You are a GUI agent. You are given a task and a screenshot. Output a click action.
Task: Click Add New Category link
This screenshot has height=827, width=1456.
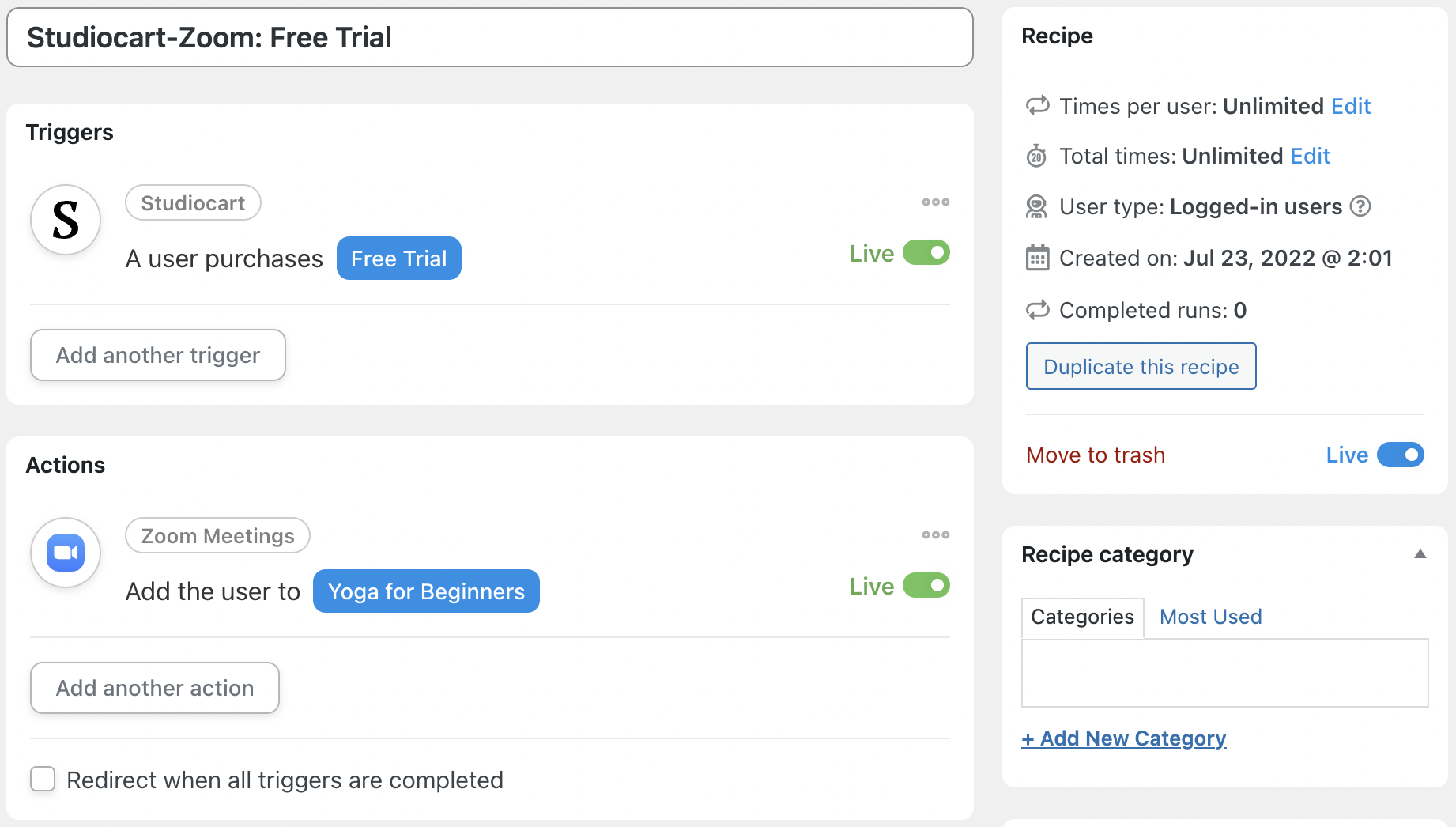(x=1124, y=738)
